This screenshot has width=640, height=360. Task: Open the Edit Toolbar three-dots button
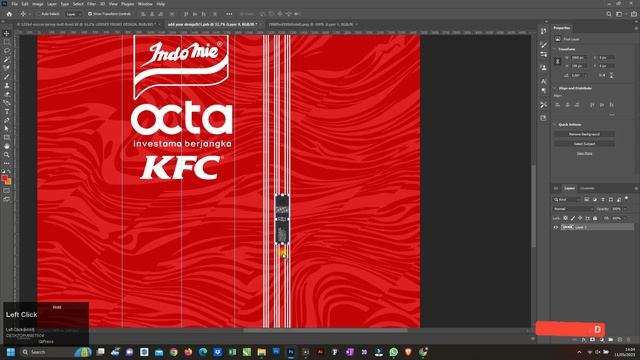tap(7, 163)
